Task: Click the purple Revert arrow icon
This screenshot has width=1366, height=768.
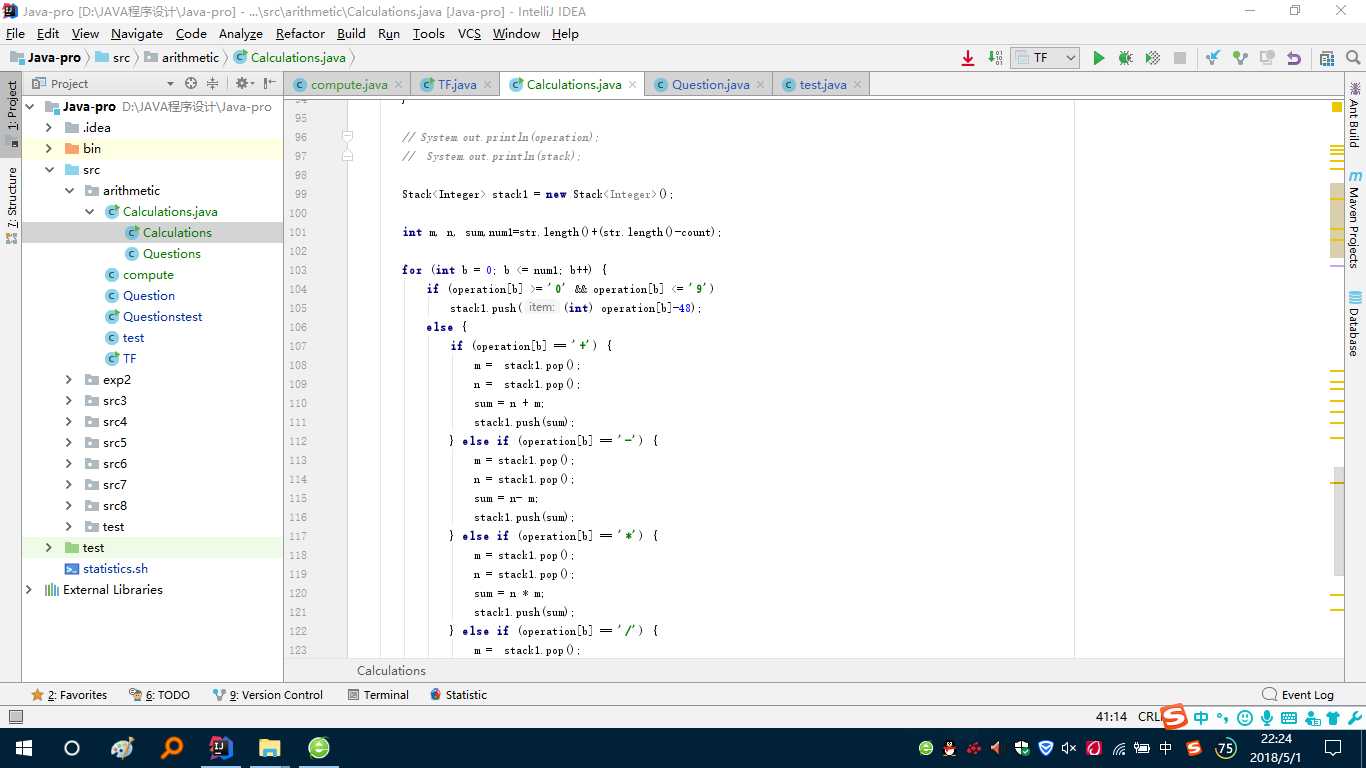Action: 1294,58
